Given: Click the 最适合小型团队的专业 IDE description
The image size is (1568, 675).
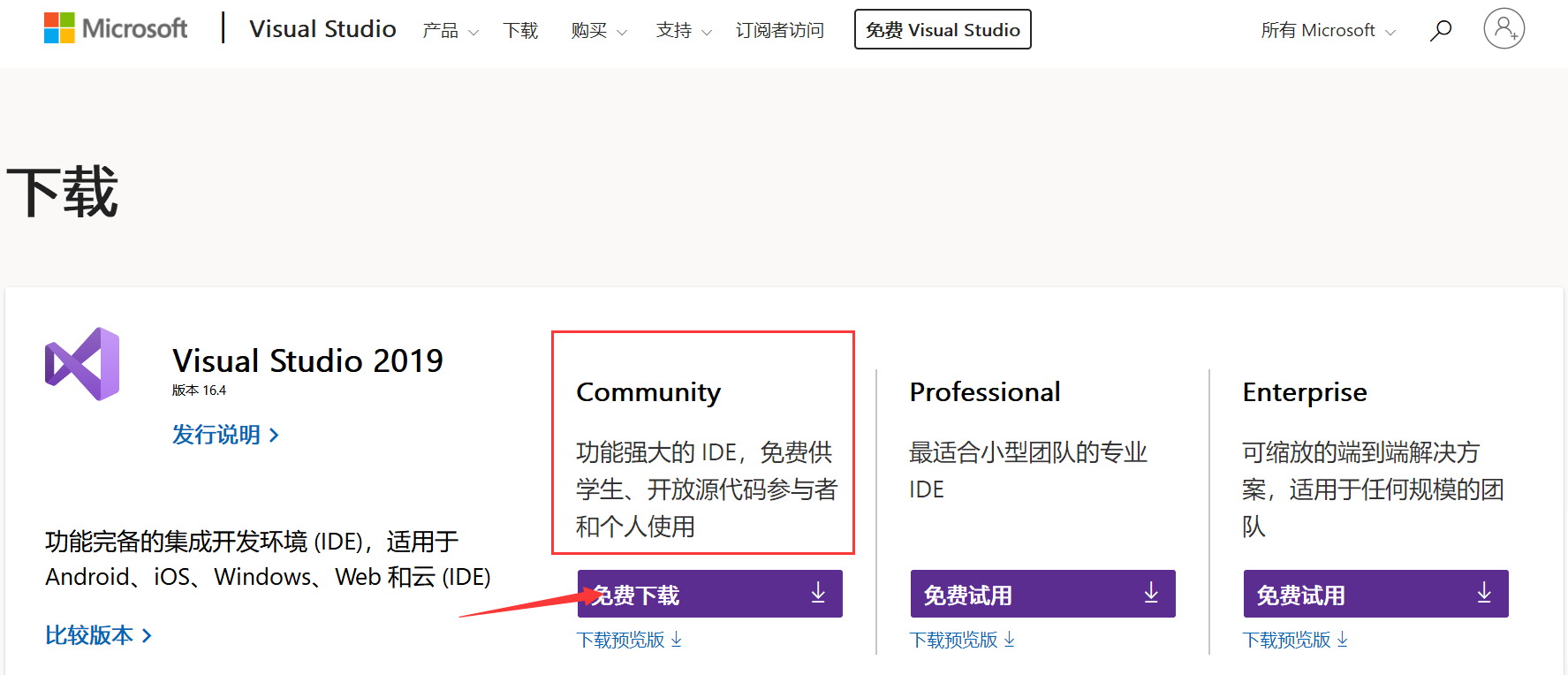Looking at the screenshot, I should [x=1028, y=470].
